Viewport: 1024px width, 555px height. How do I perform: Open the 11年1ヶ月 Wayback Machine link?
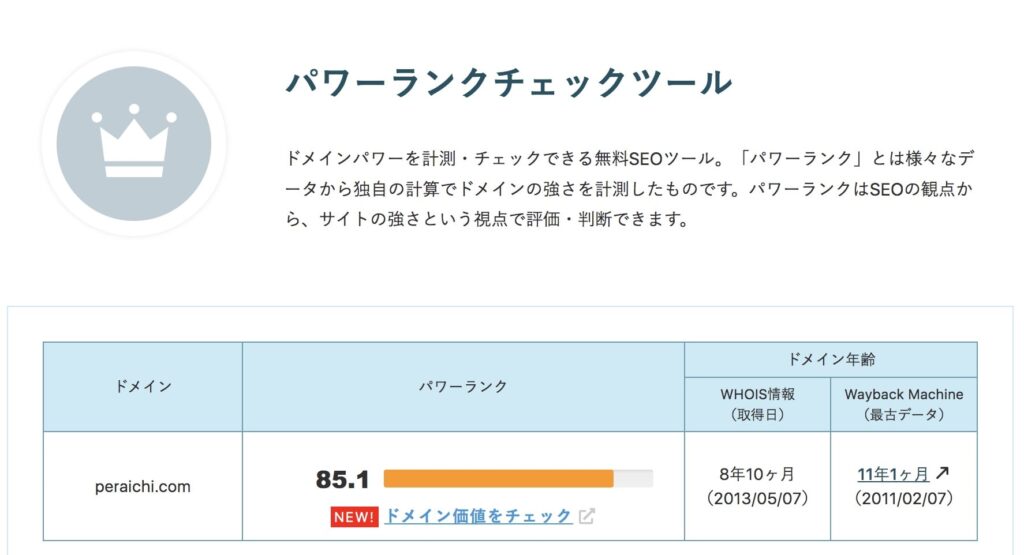(893, 474)
